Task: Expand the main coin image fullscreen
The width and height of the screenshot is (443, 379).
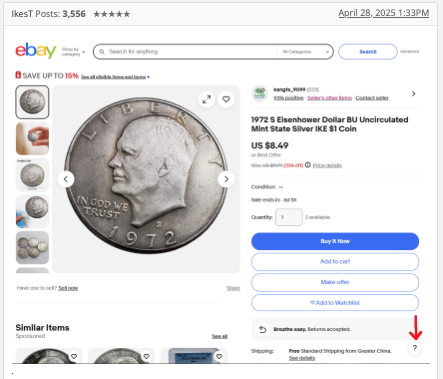Action: pos(207,99)
